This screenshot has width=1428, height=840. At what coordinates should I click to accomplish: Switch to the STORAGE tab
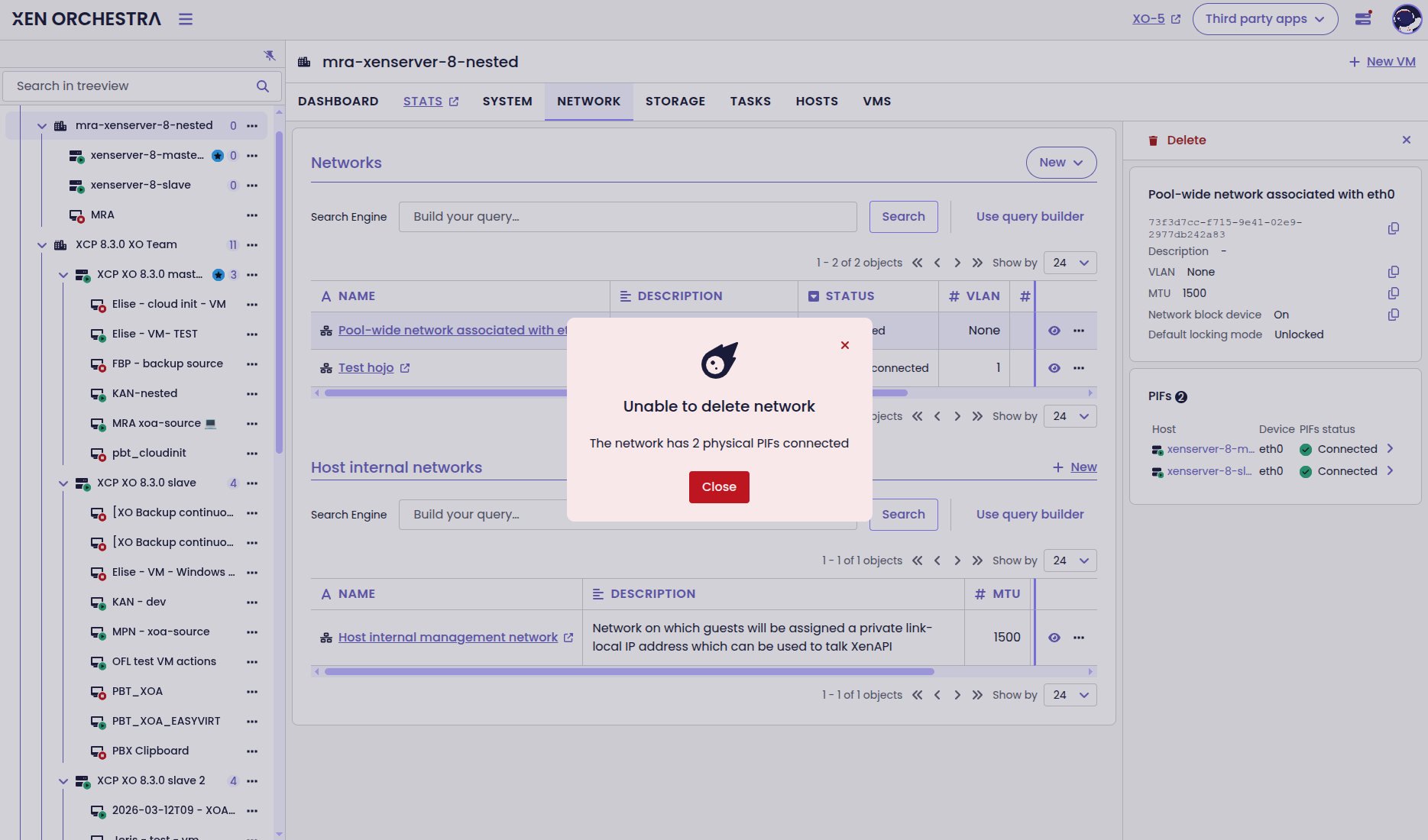coord(675,102)
